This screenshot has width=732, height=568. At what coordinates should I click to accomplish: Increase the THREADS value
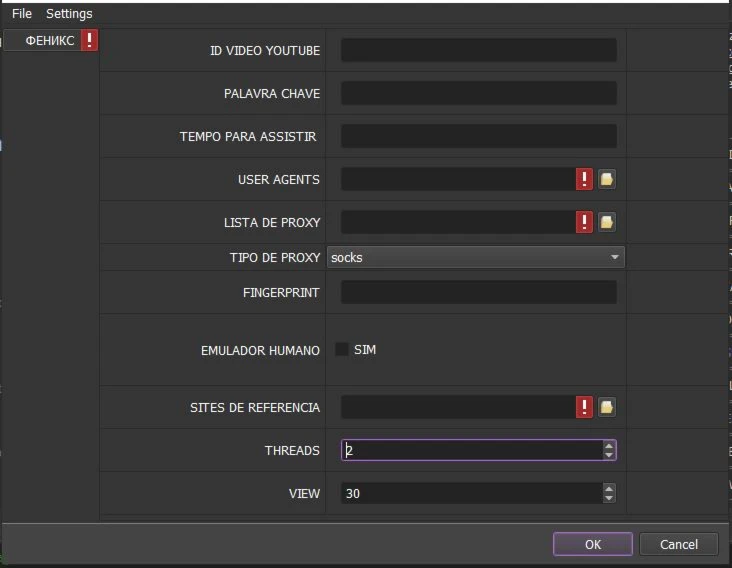coord(609,446)
